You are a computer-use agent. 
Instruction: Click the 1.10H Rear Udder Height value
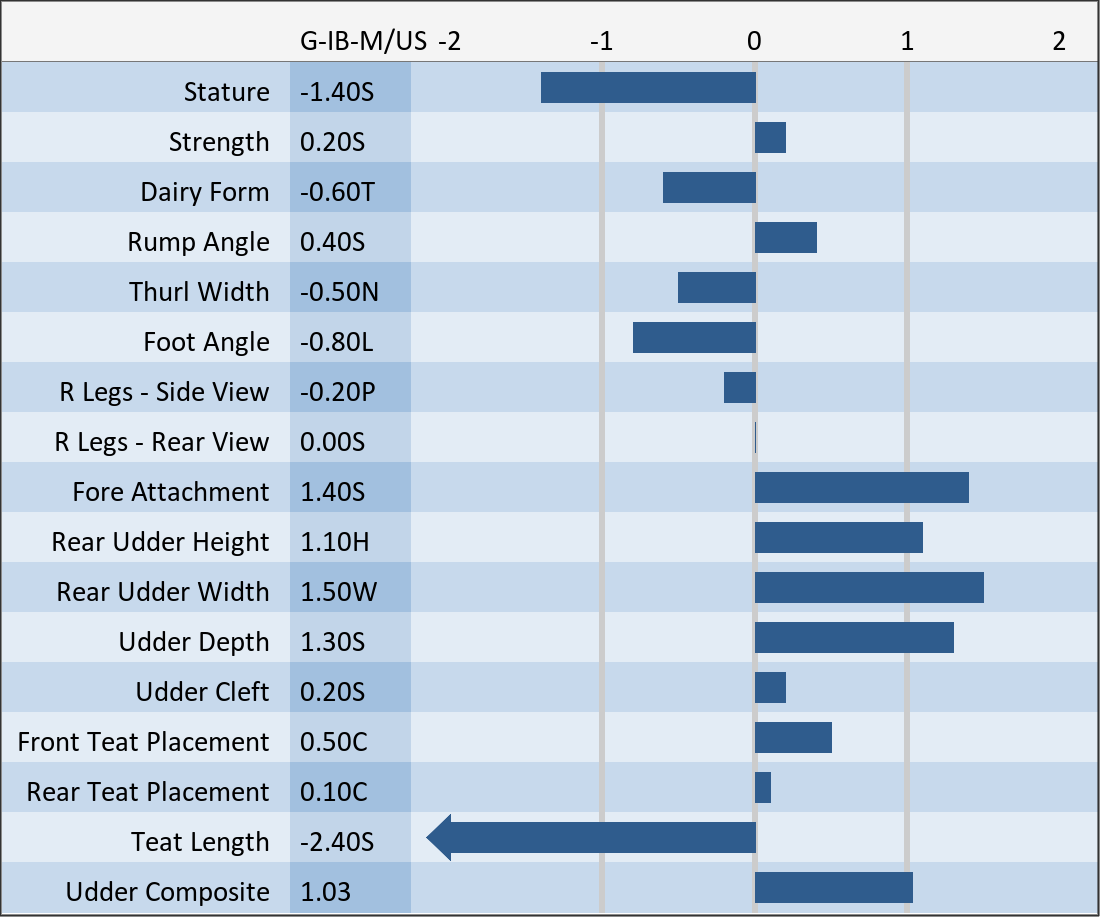[335, 542]
